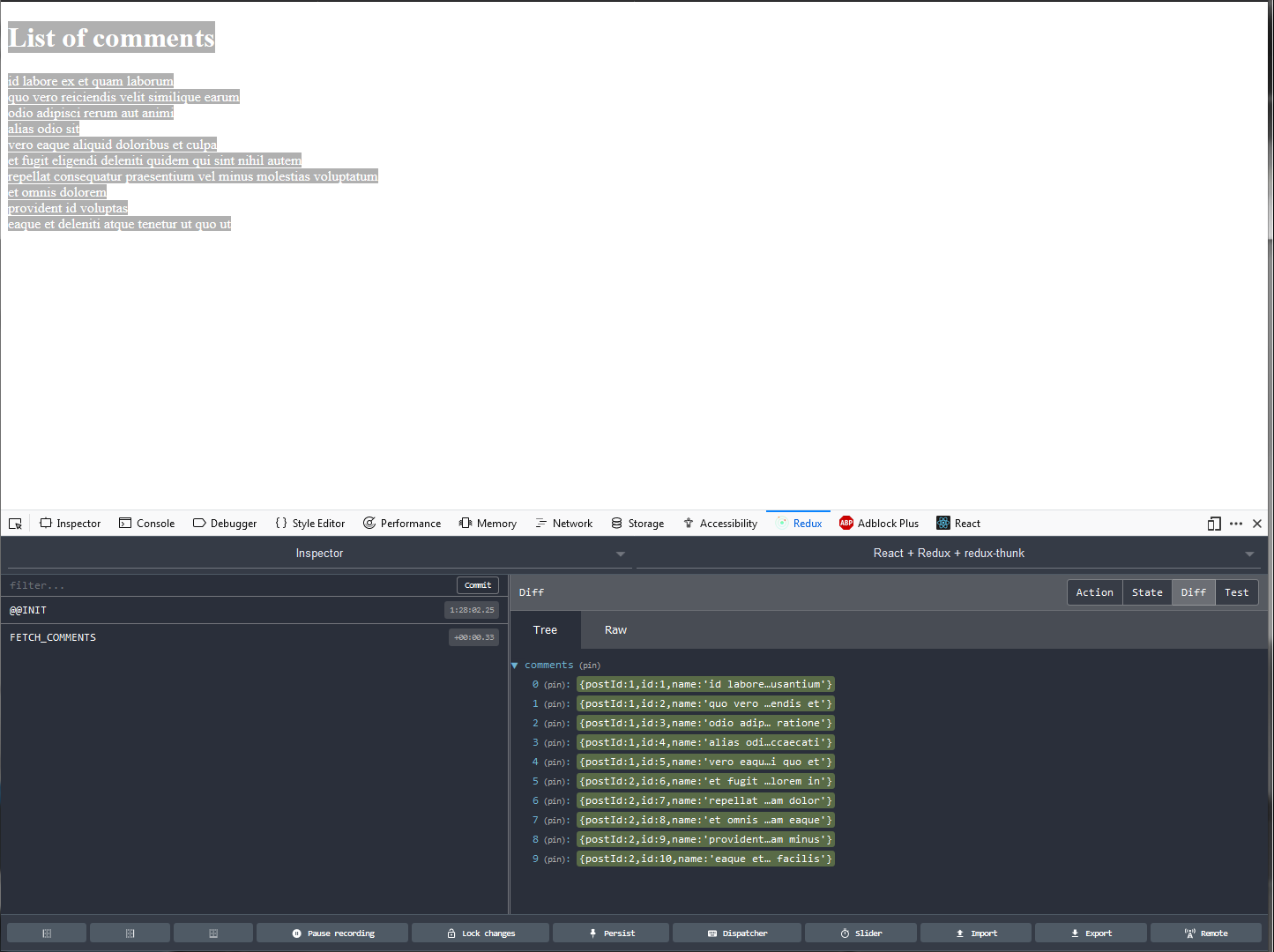Toggle Lock changes

coord(481,933)
